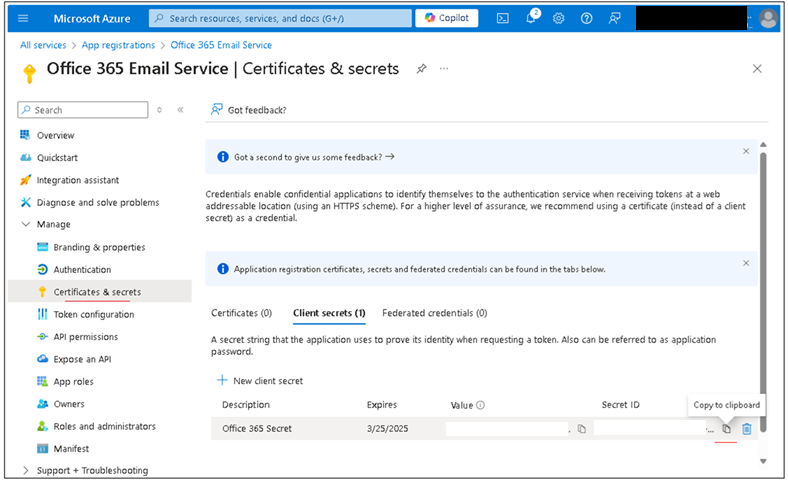Screen dimensions: 788x482
Task: Collapse the sidebar with double chevron
Action: coord(180,110)
